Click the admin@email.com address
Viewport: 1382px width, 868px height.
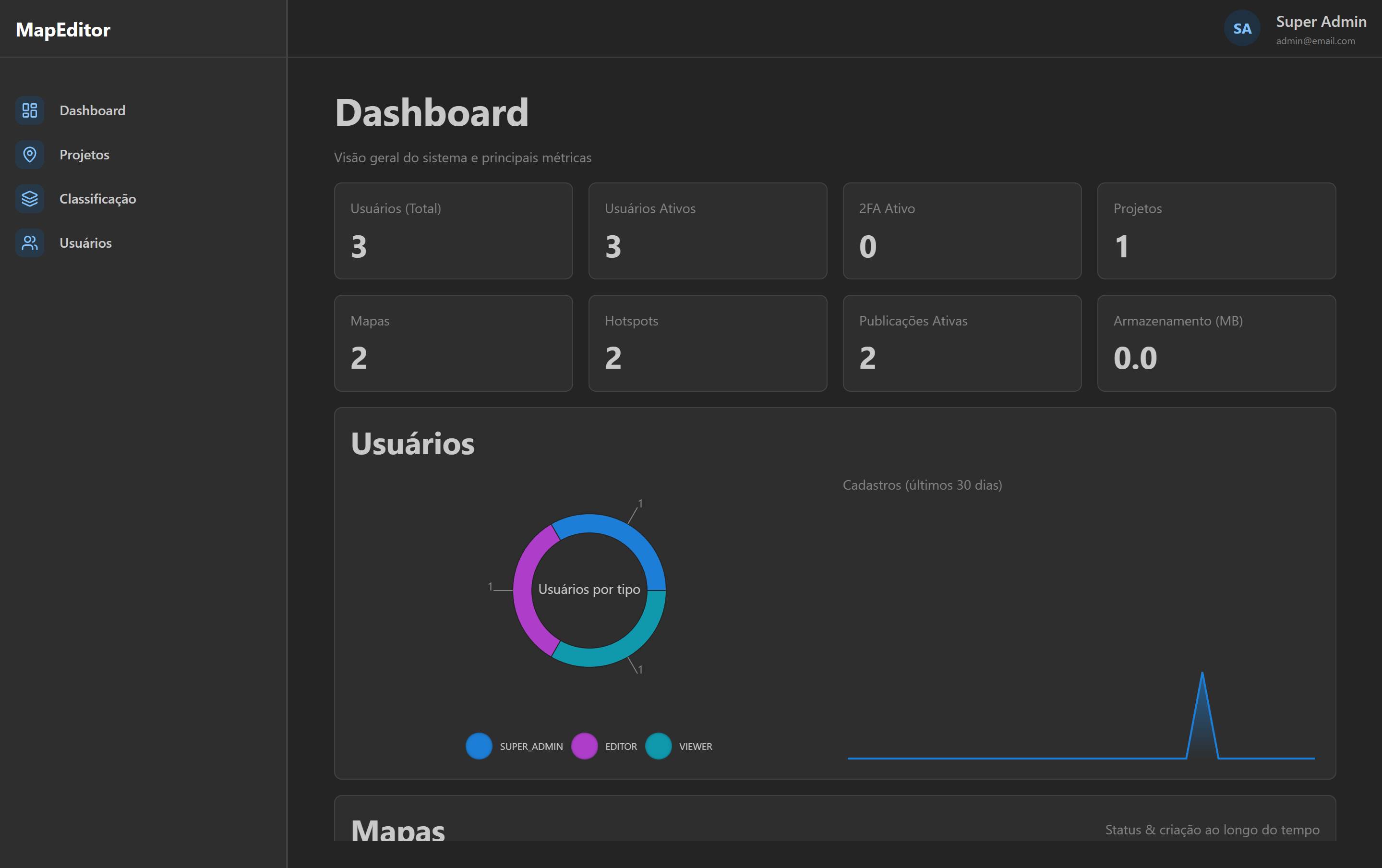tap(1315, 41)
